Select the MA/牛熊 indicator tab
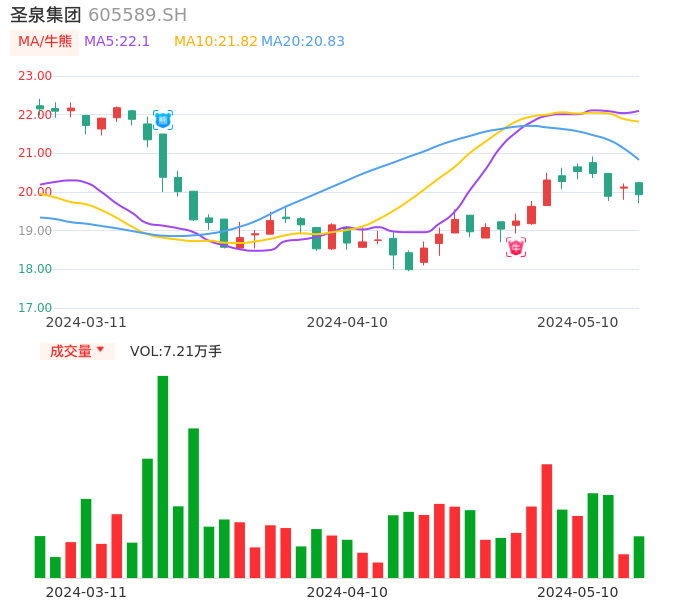 [x=45, y=42]
